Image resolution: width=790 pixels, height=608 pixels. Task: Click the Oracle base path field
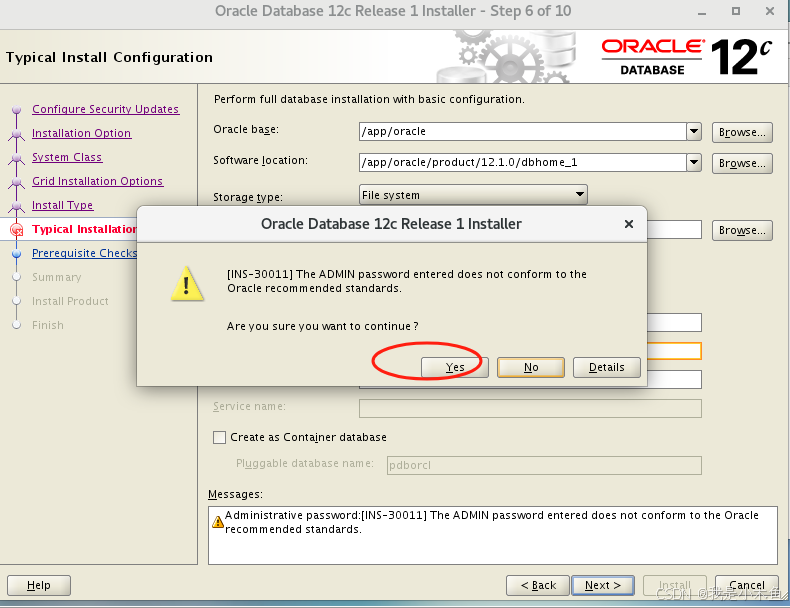pos(522,131)
